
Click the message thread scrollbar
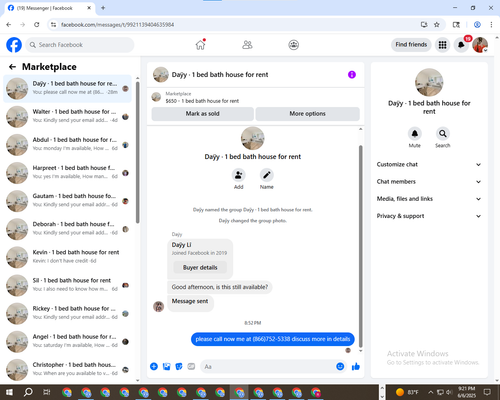pos(360,247)
